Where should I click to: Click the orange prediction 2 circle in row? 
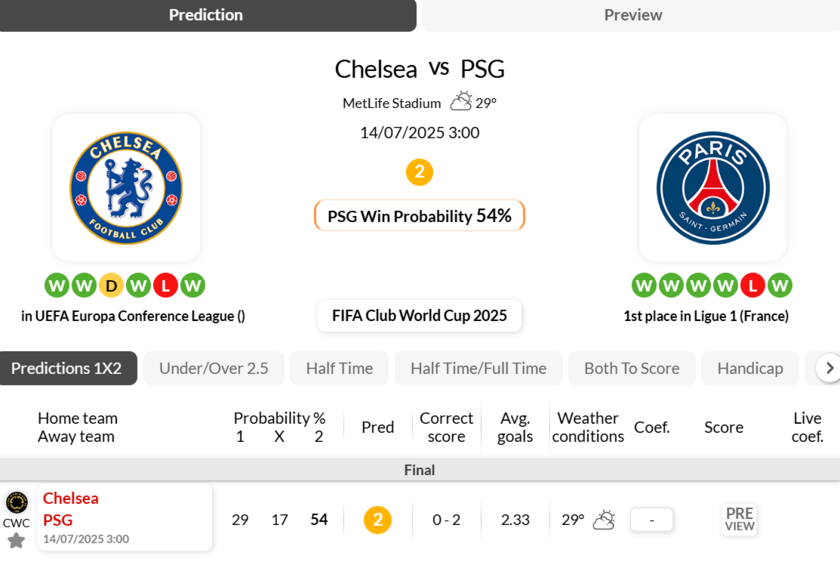tap(377, 520)
